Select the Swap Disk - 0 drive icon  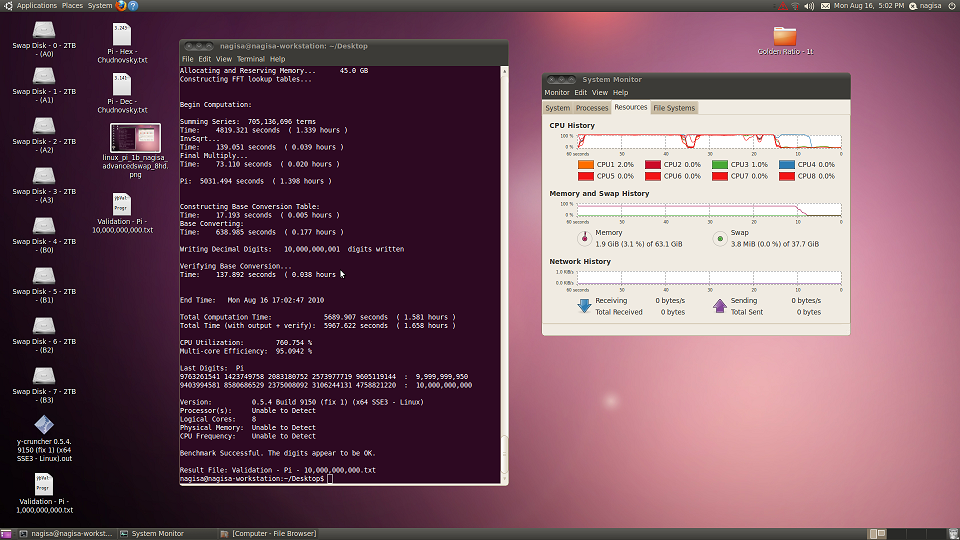[x=44, y=30]
